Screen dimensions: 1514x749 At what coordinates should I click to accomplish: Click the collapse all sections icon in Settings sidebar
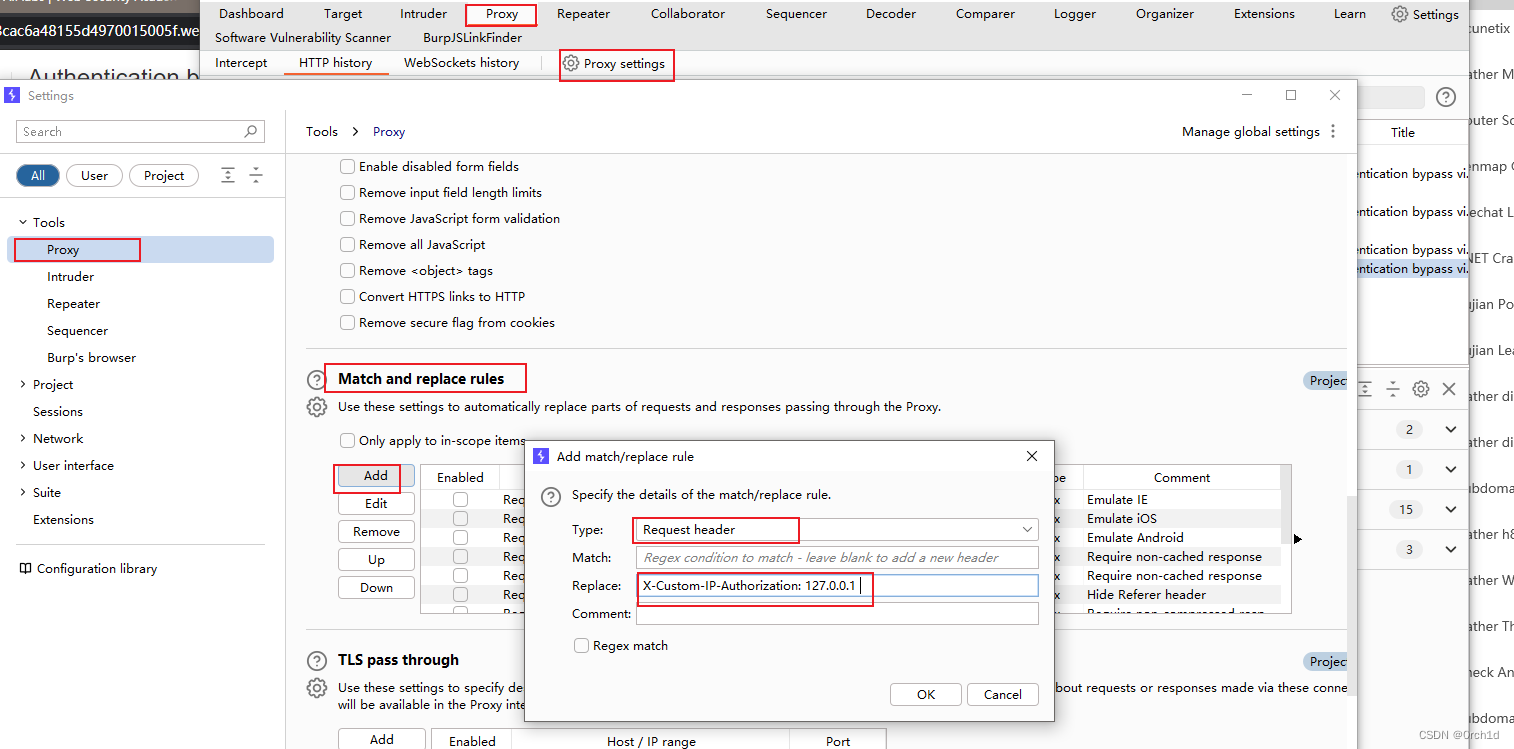(x=256, y=175)
